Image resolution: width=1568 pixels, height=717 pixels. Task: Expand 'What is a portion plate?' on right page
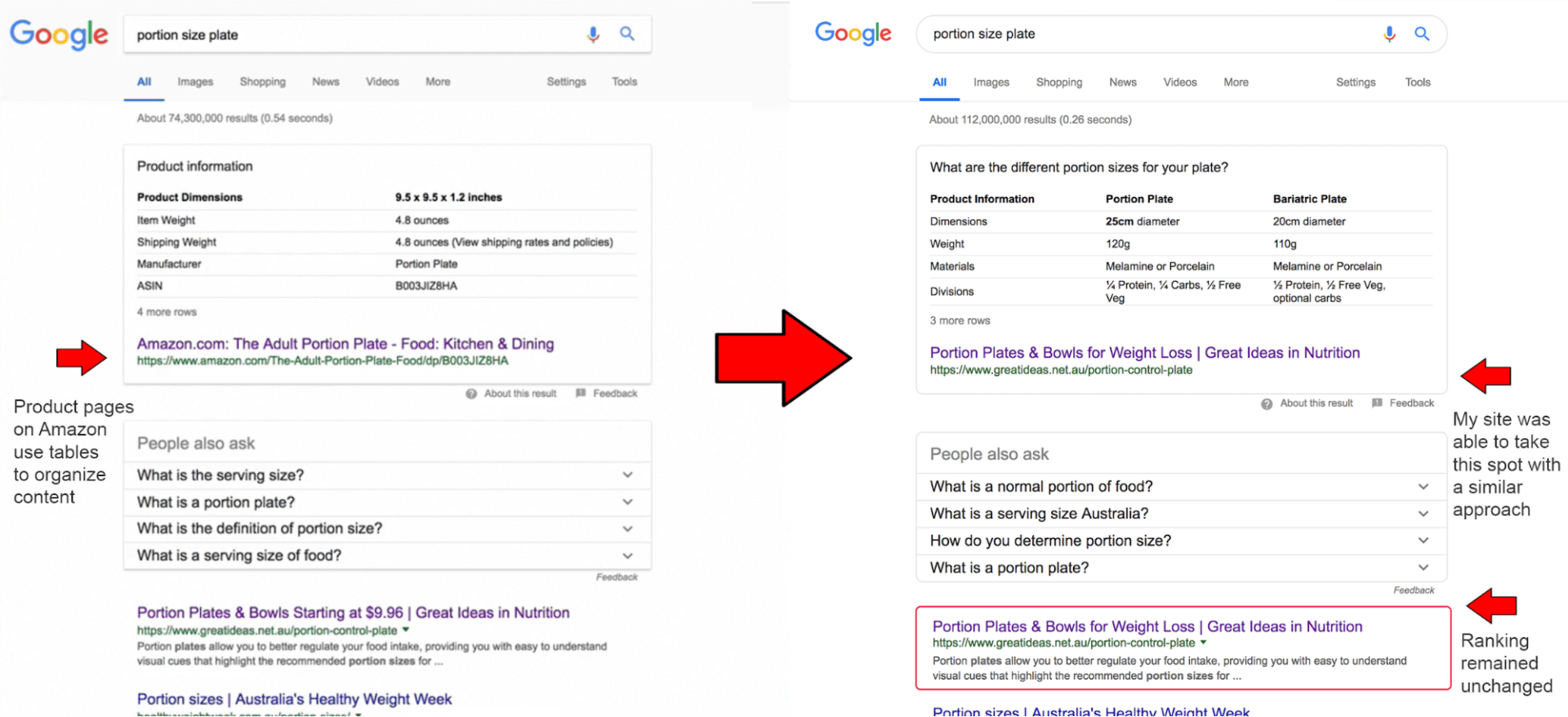pos(1181,568)
